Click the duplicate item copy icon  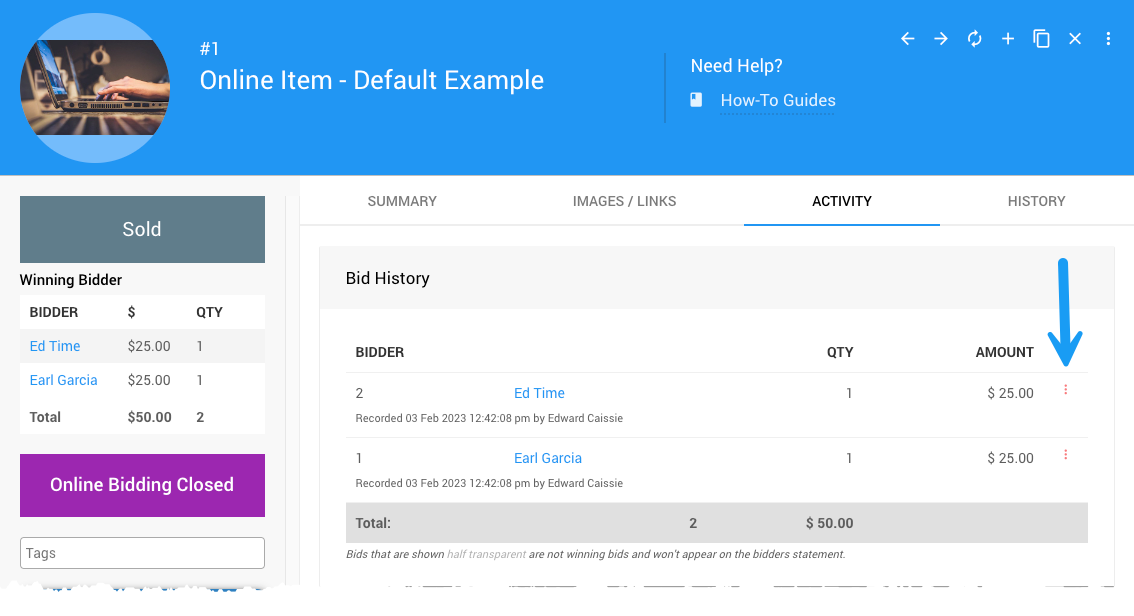click(x=1041, y=39)
